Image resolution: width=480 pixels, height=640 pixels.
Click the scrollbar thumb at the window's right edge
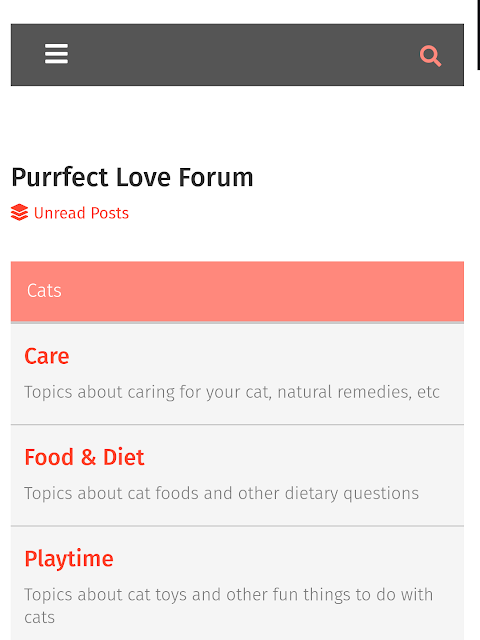[x=478, y=35]
